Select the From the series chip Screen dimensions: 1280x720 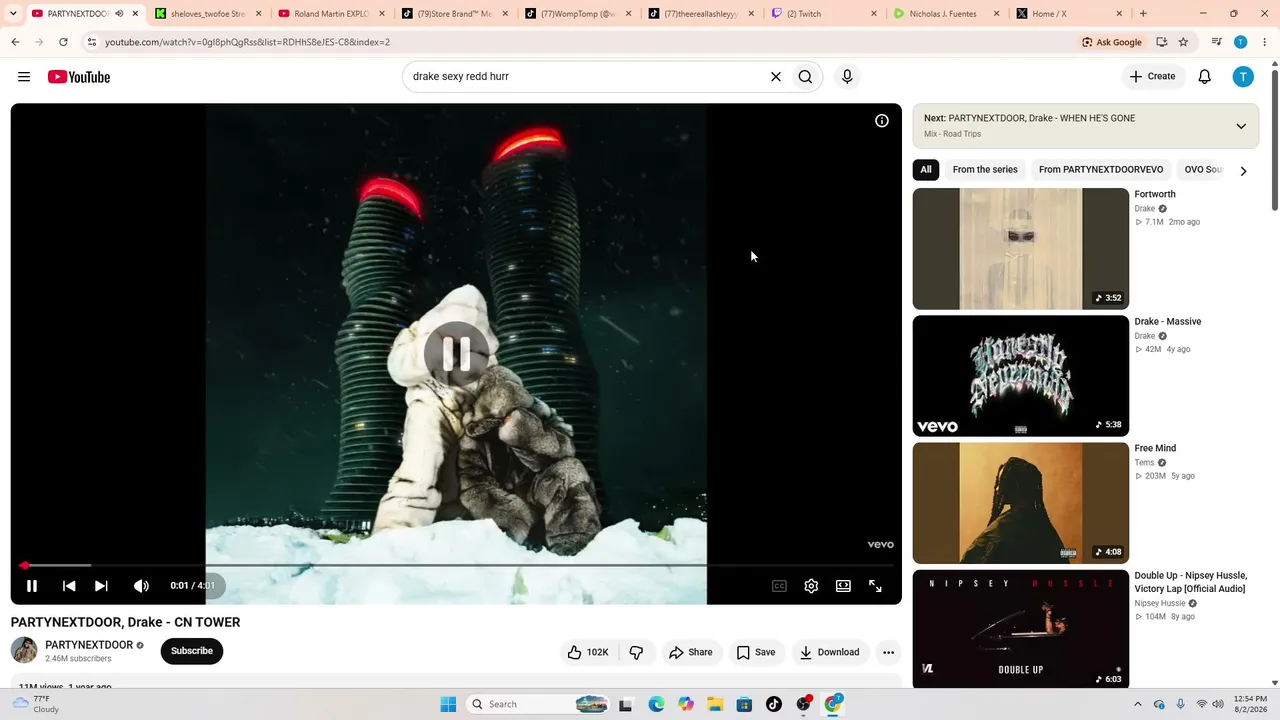coord(985,170)
